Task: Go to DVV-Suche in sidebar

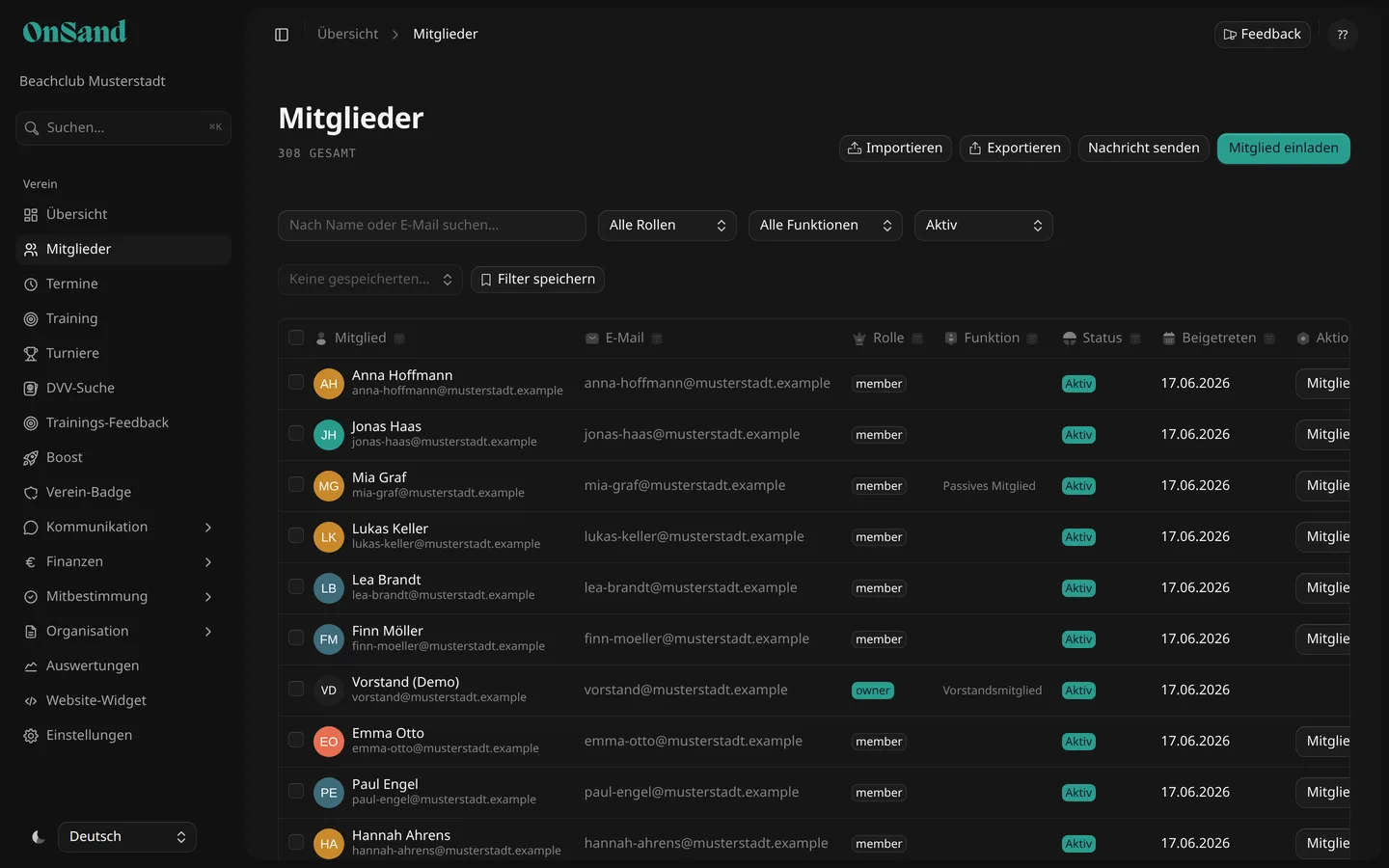Action: click(x=123, y=389)
